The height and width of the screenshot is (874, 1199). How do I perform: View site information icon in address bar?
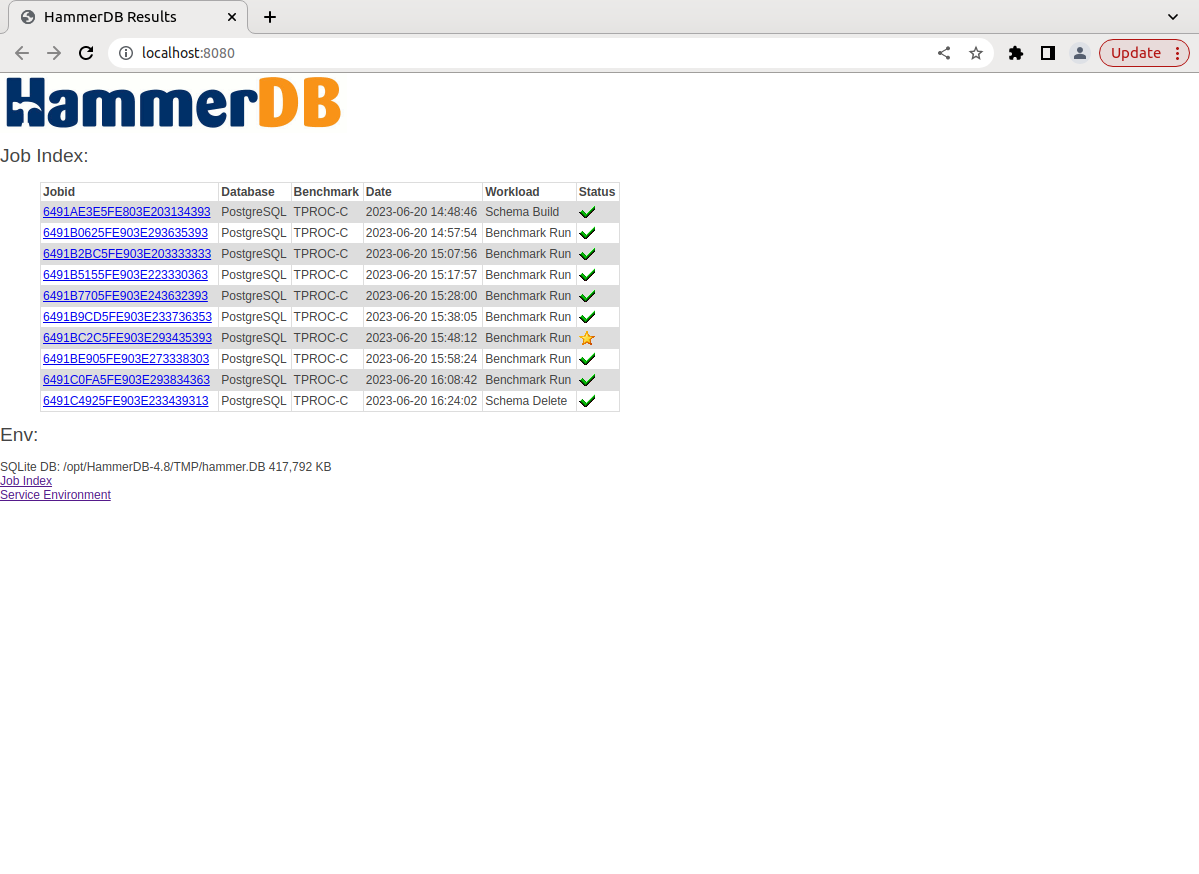click(x=126, y=53)
